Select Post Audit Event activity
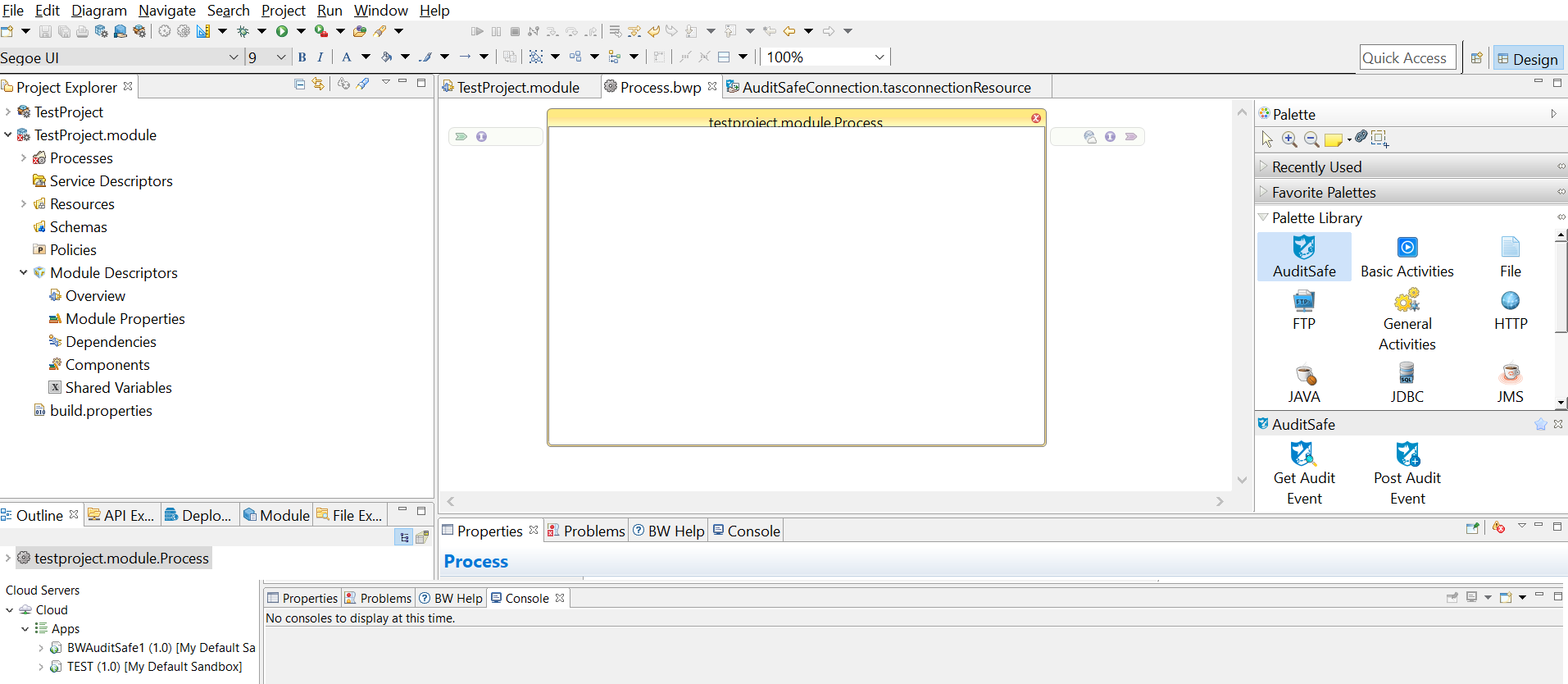The width and height of the screenshot is (1568, 684). 1407,455
